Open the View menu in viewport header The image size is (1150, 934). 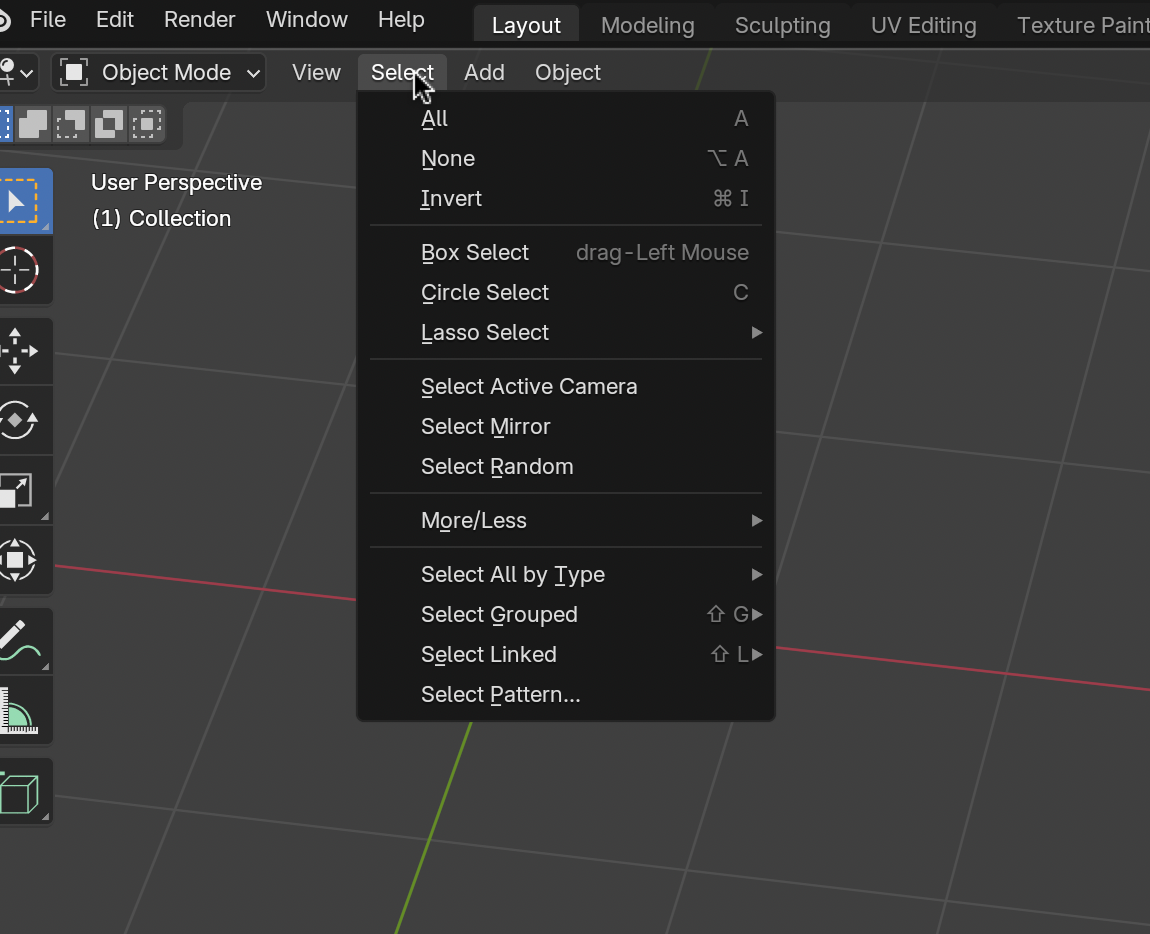316,73
